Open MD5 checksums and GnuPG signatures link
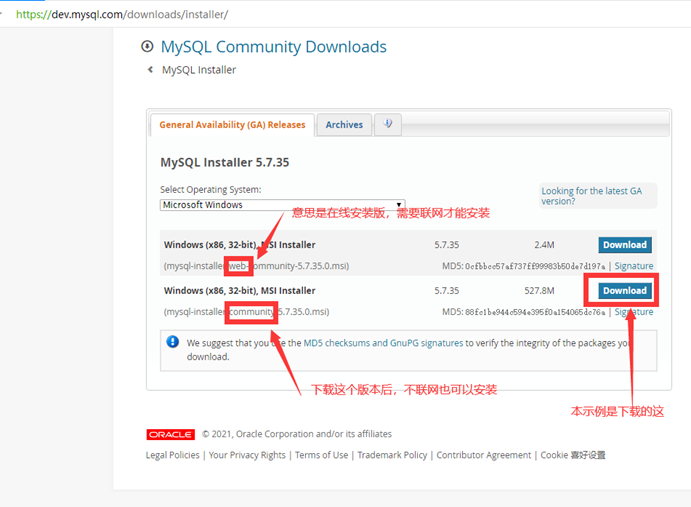 click(x=383, y=343)
